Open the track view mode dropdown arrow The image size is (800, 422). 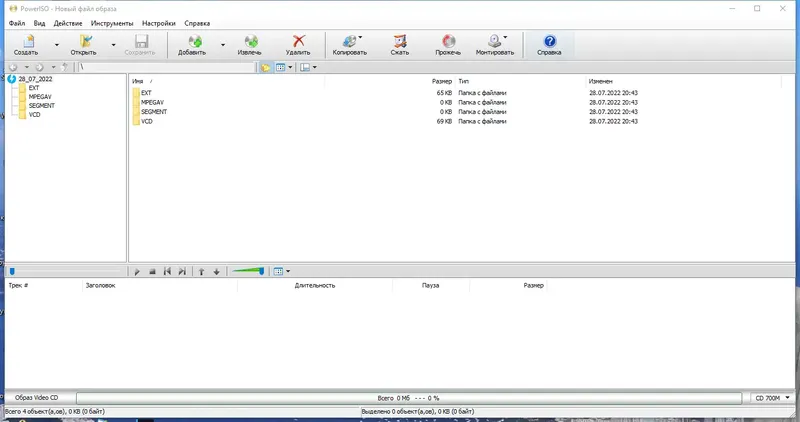click(x=288, y=271)
